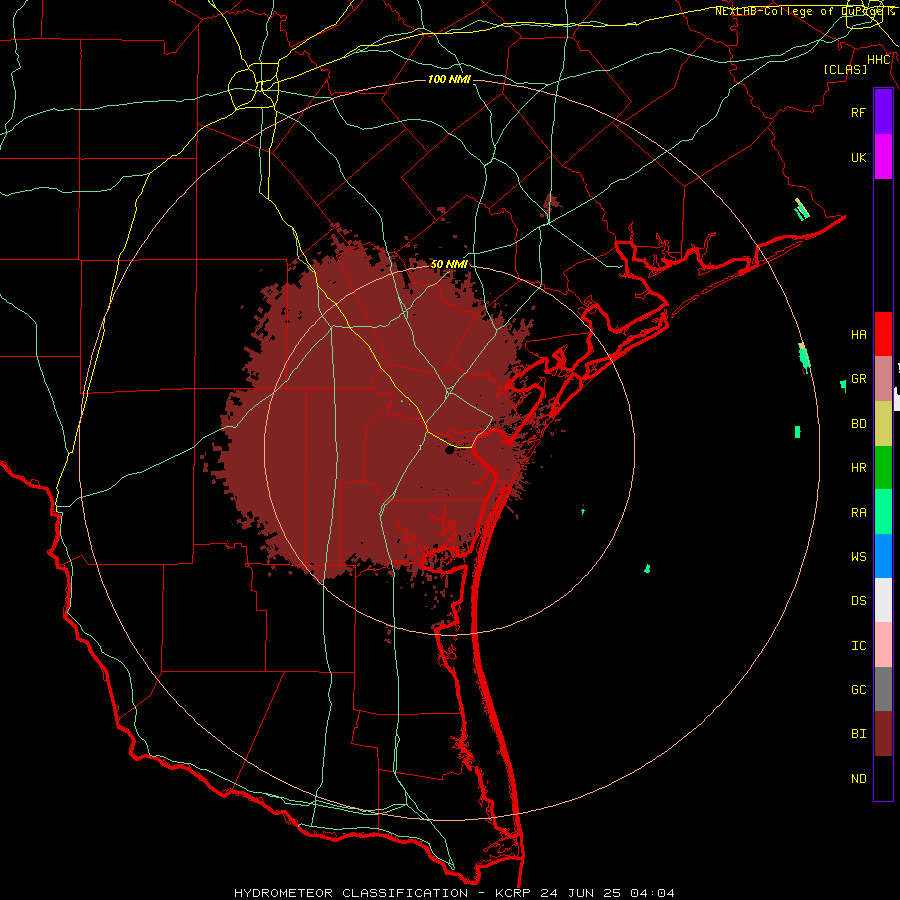The image size is (900, 900).
Task: Select the magenta UK legend color swatch
Action: [x=883, y=157]
